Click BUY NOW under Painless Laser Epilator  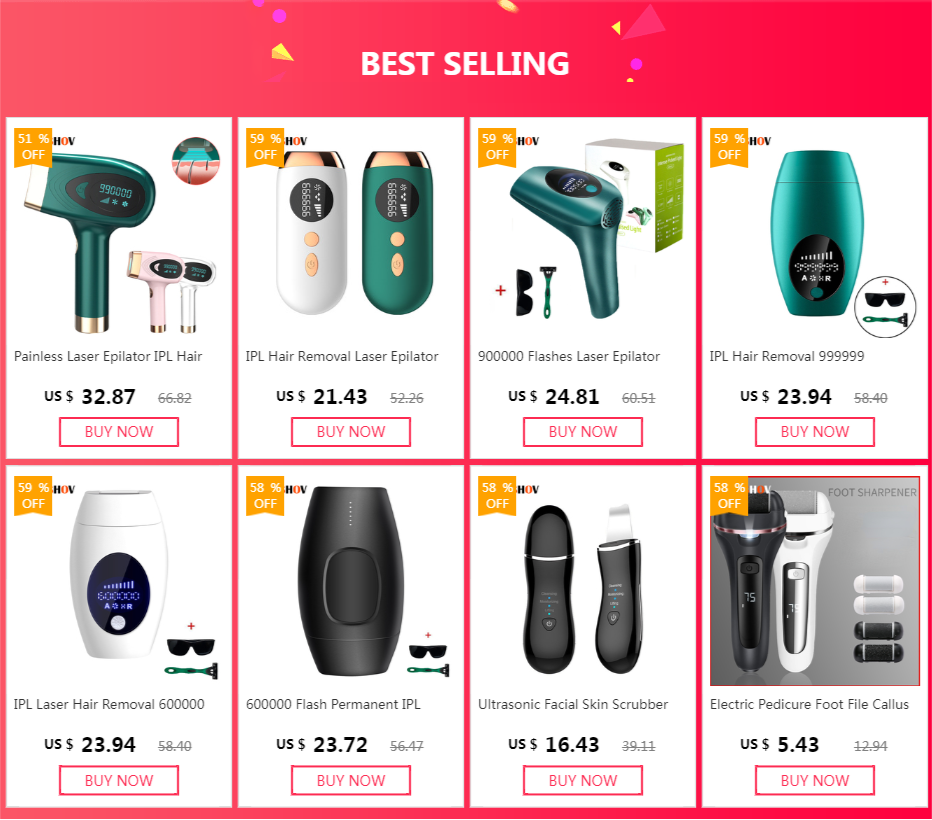pos(119,432)
